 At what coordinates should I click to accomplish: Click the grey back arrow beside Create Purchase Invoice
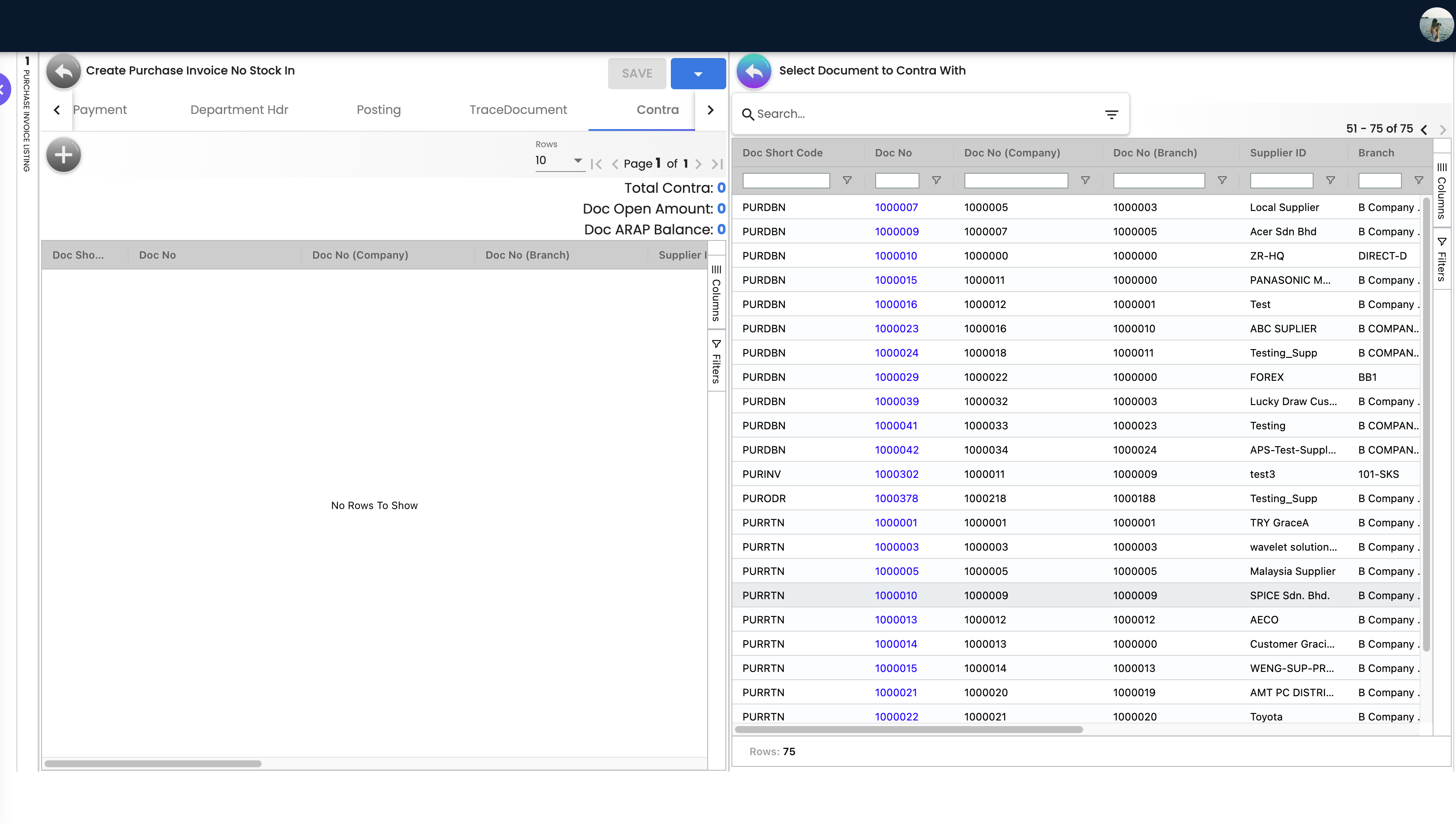pyautogui.click(x=63, y=71)
